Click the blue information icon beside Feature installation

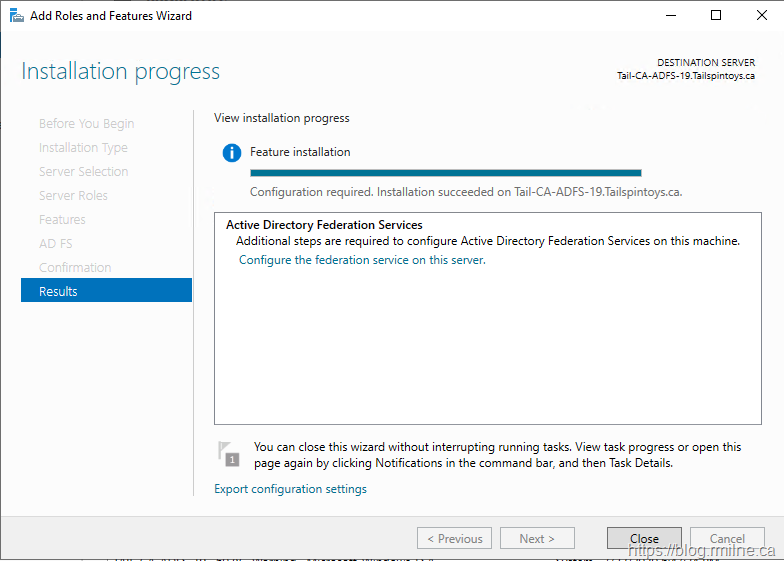click(232, 153)
